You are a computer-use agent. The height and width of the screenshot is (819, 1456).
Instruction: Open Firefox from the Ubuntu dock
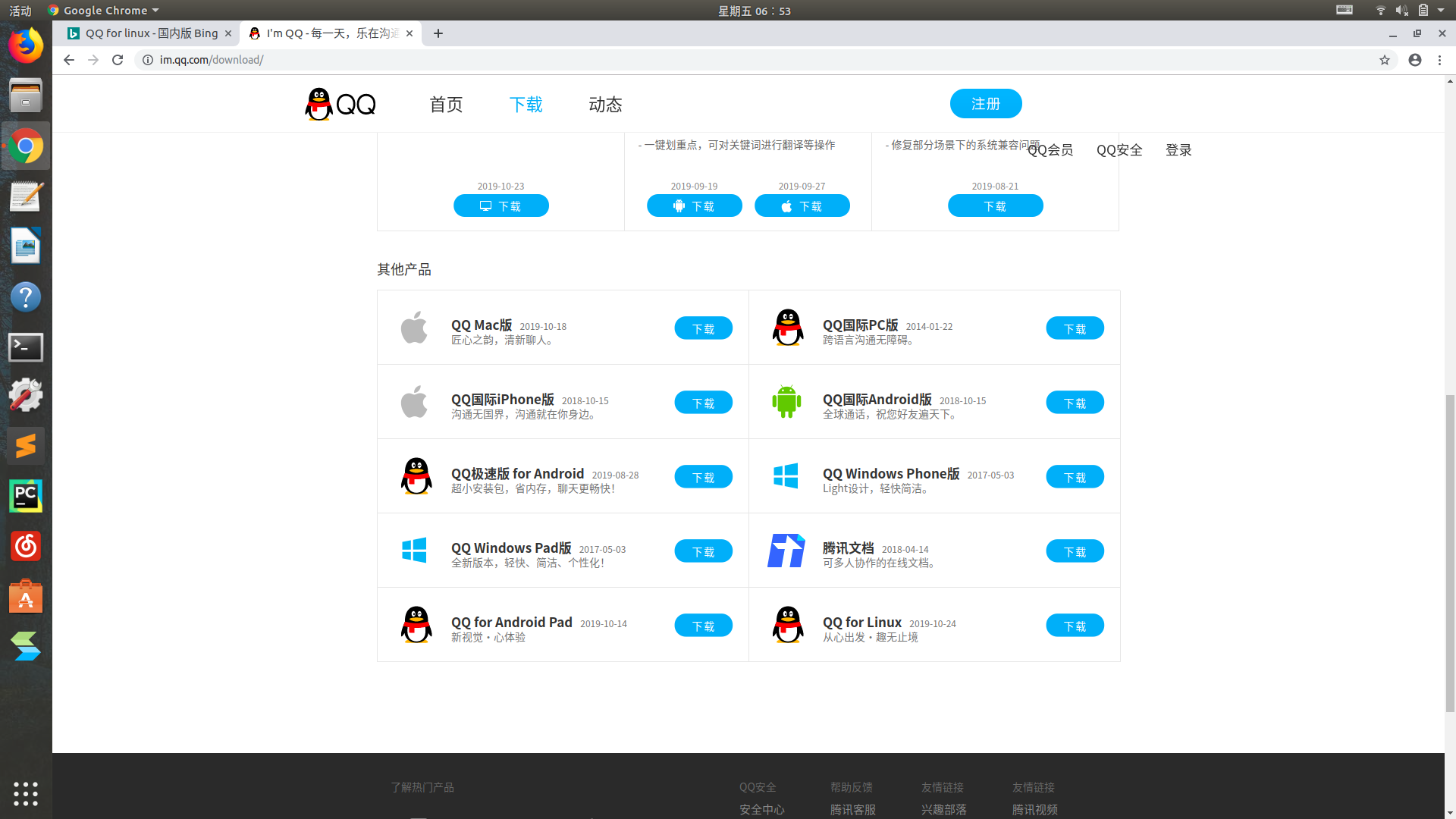coord(26,45)
